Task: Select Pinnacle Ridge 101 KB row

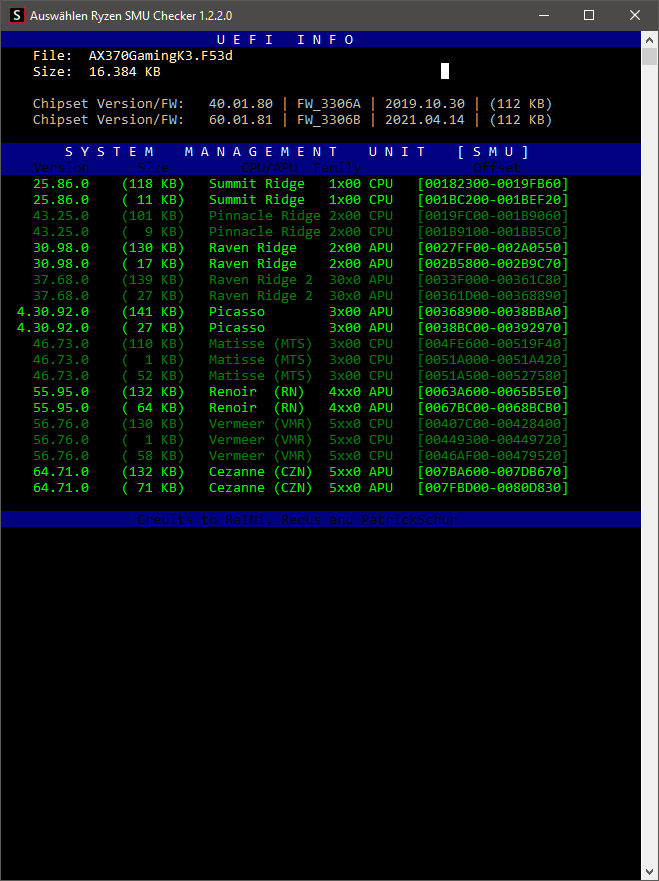Action: tap(301, 216)
